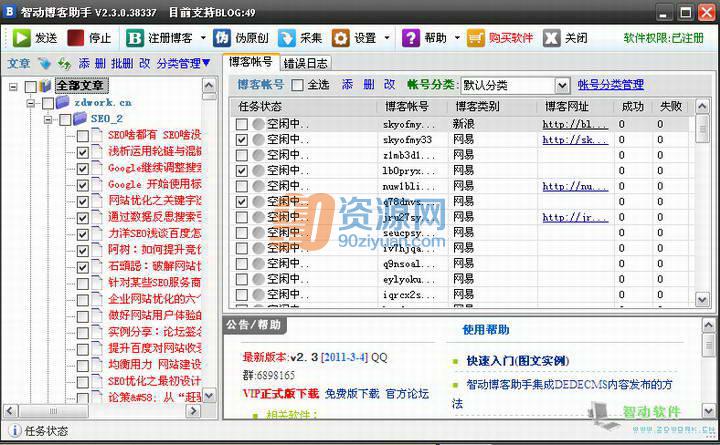Click the 添 button in article toolbar
The image size is (720, 445).
pyautogui.click(x=84, y=63)
